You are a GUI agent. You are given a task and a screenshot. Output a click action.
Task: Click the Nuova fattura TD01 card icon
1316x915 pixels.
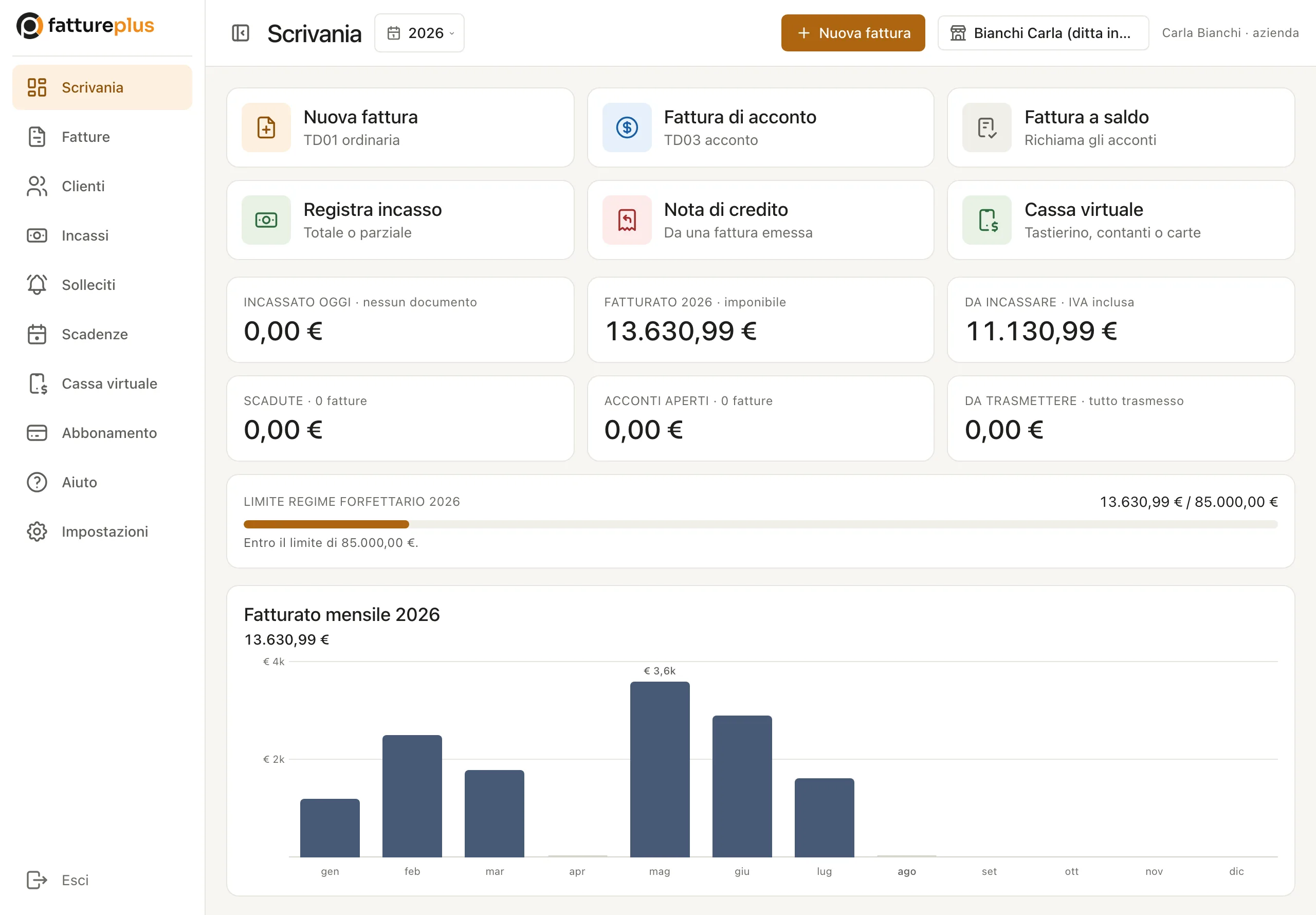pos(266,127)
